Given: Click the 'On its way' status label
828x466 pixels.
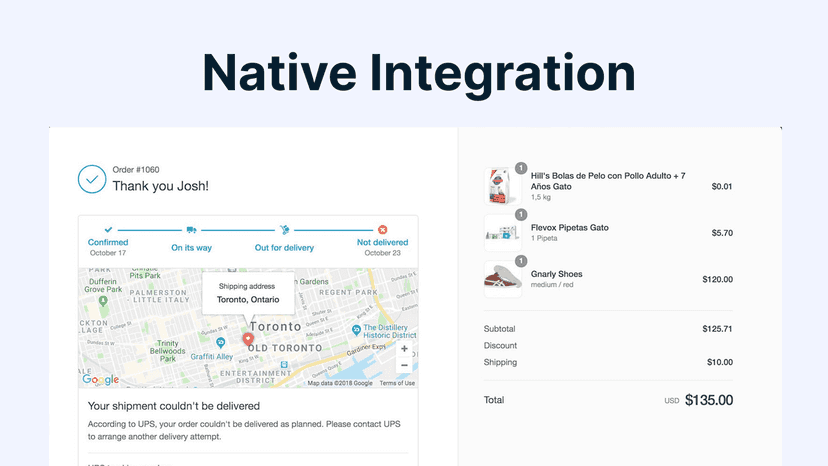Looking at the screenshot, I should point(191,247).
